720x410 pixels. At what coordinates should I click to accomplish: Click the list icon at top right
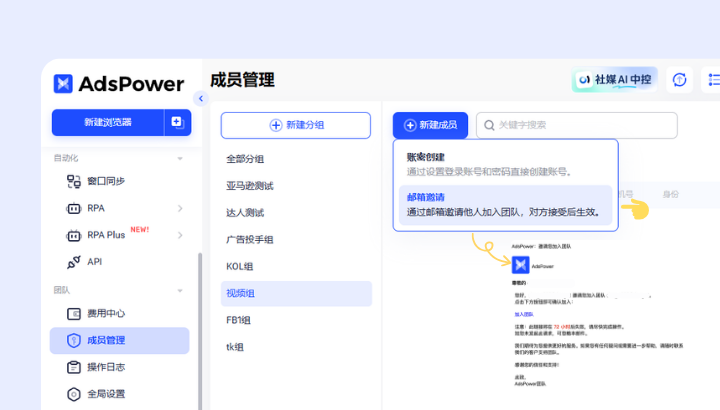point(714,80)
